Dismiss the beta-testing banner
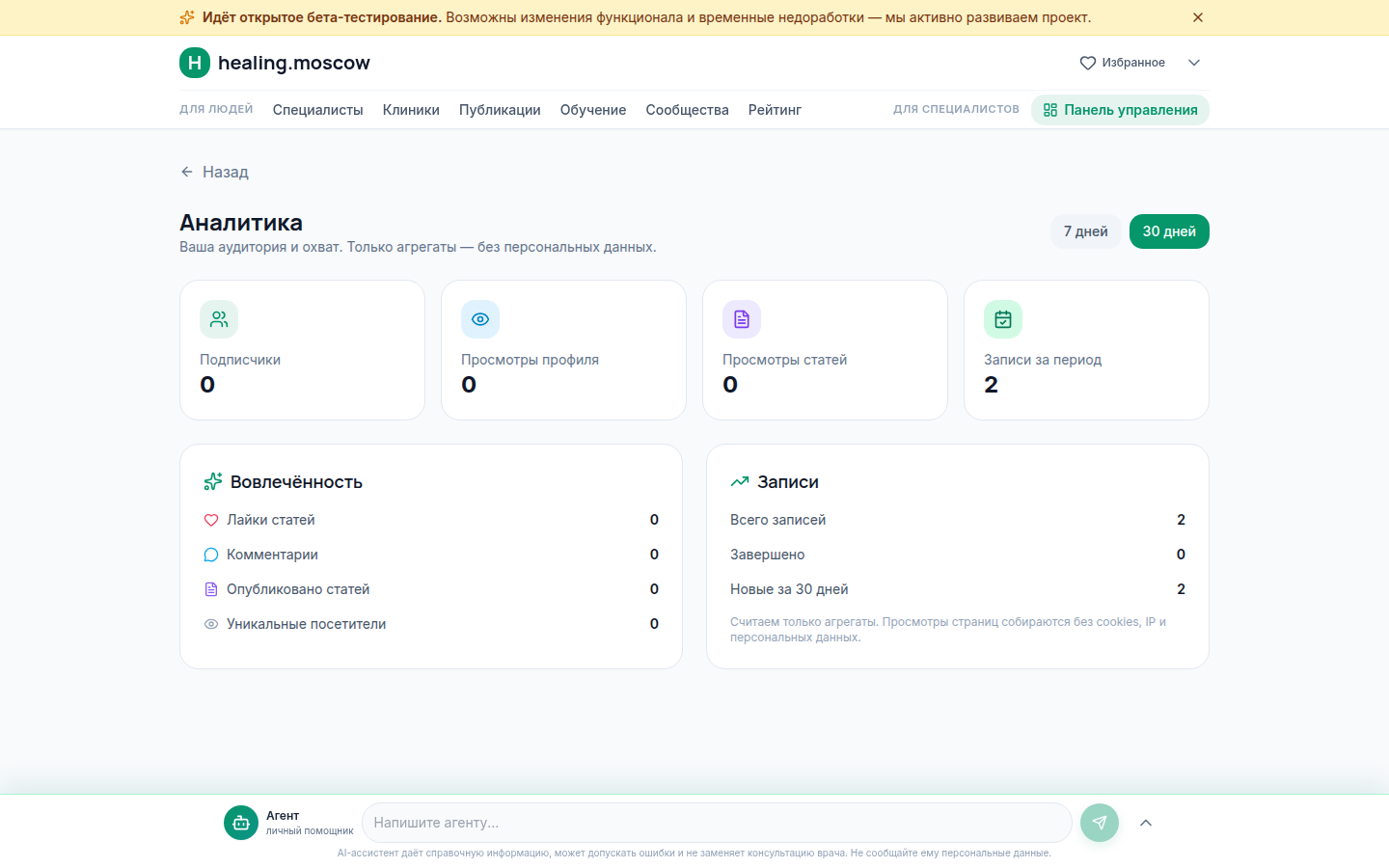 coord(1198,17)
